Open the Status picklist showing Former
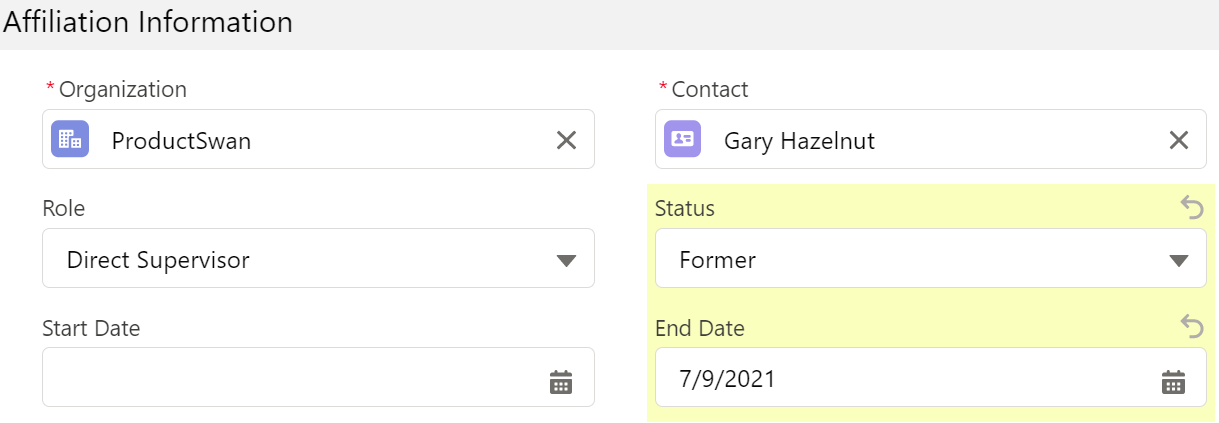The width and height of the screenshot is (1219, 423). [931, 258]
